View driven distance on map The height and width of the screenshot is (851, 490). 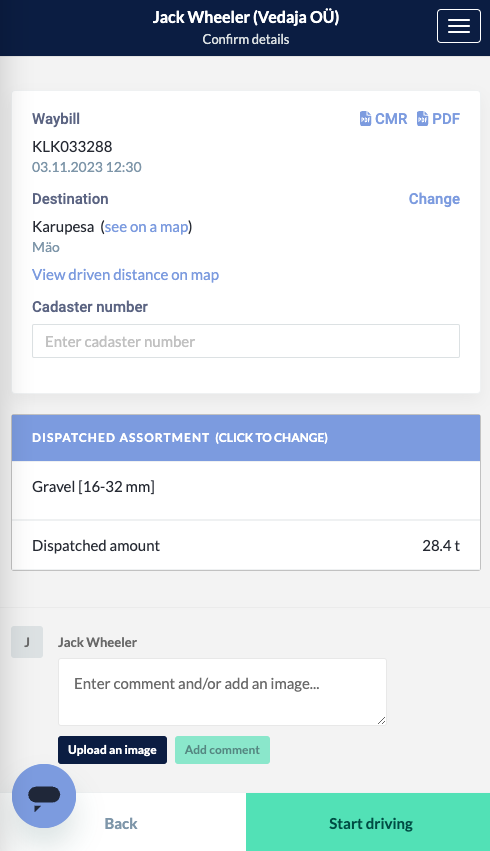pos(125,275)
